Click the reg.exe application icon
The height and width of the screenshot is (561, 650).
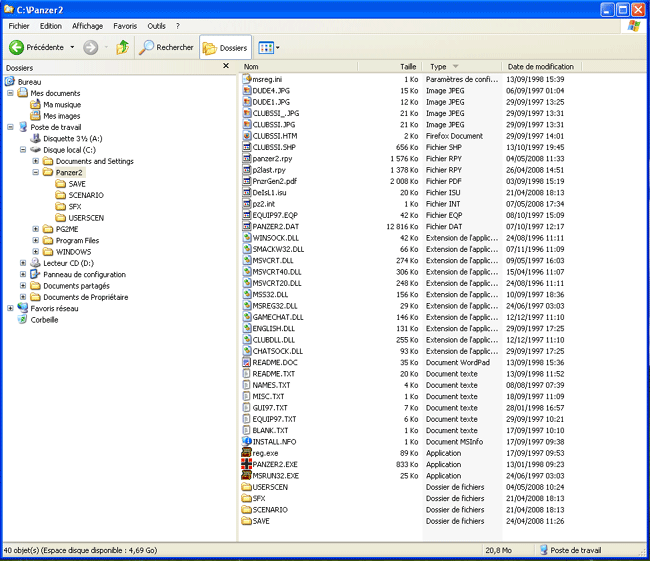point(247,453)
